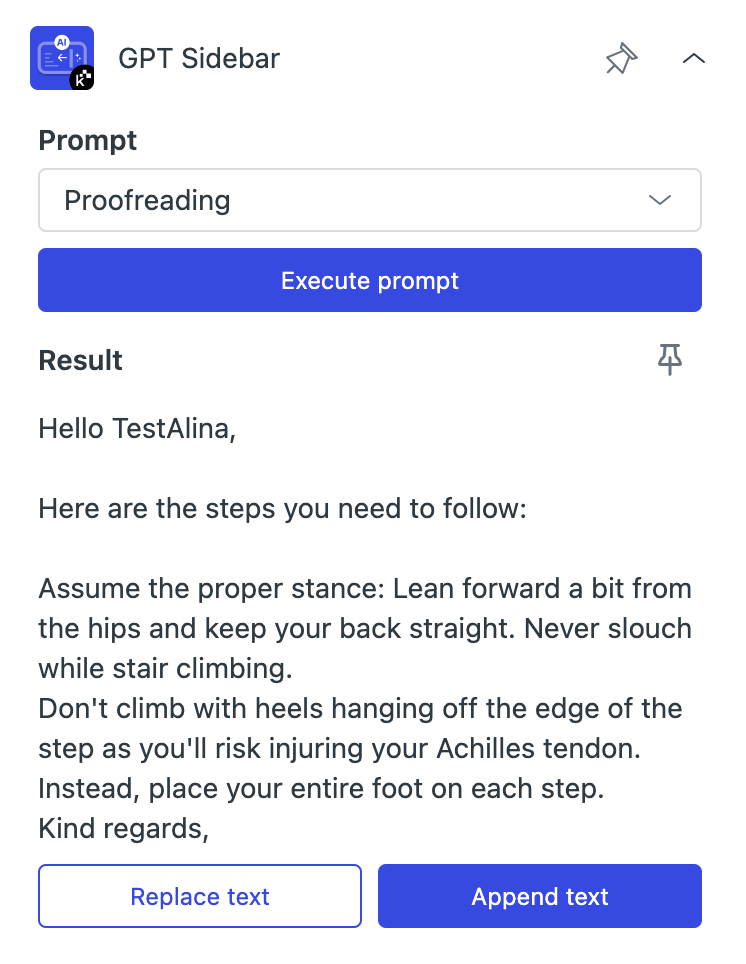Click the 'Here are the steps' sentence
The image size is (746, 964).
tap(282, 508)
